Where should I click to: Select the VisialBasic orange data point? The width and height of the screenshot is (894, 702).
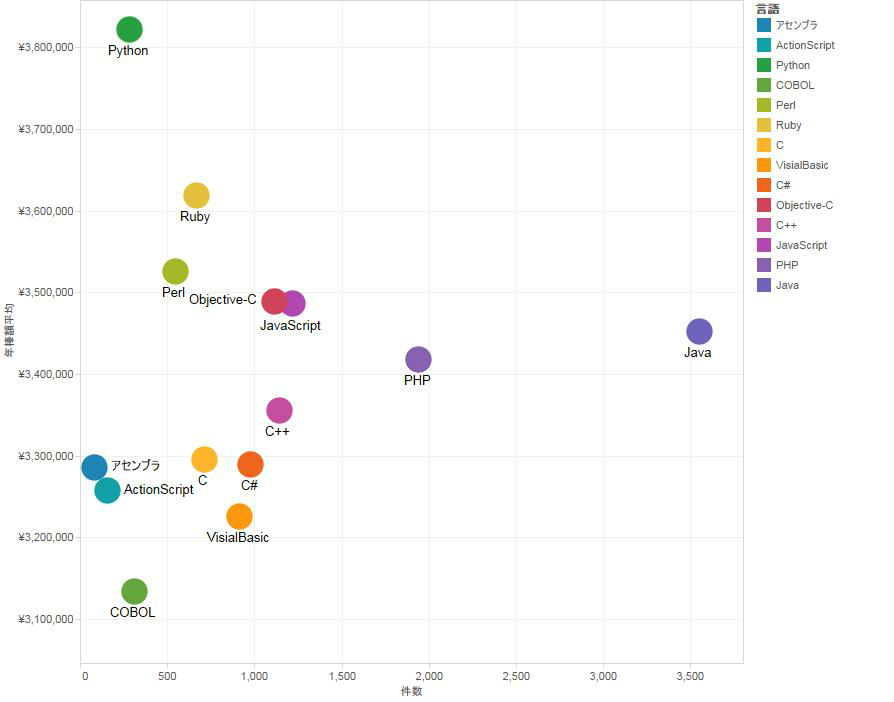pos(239,516)
